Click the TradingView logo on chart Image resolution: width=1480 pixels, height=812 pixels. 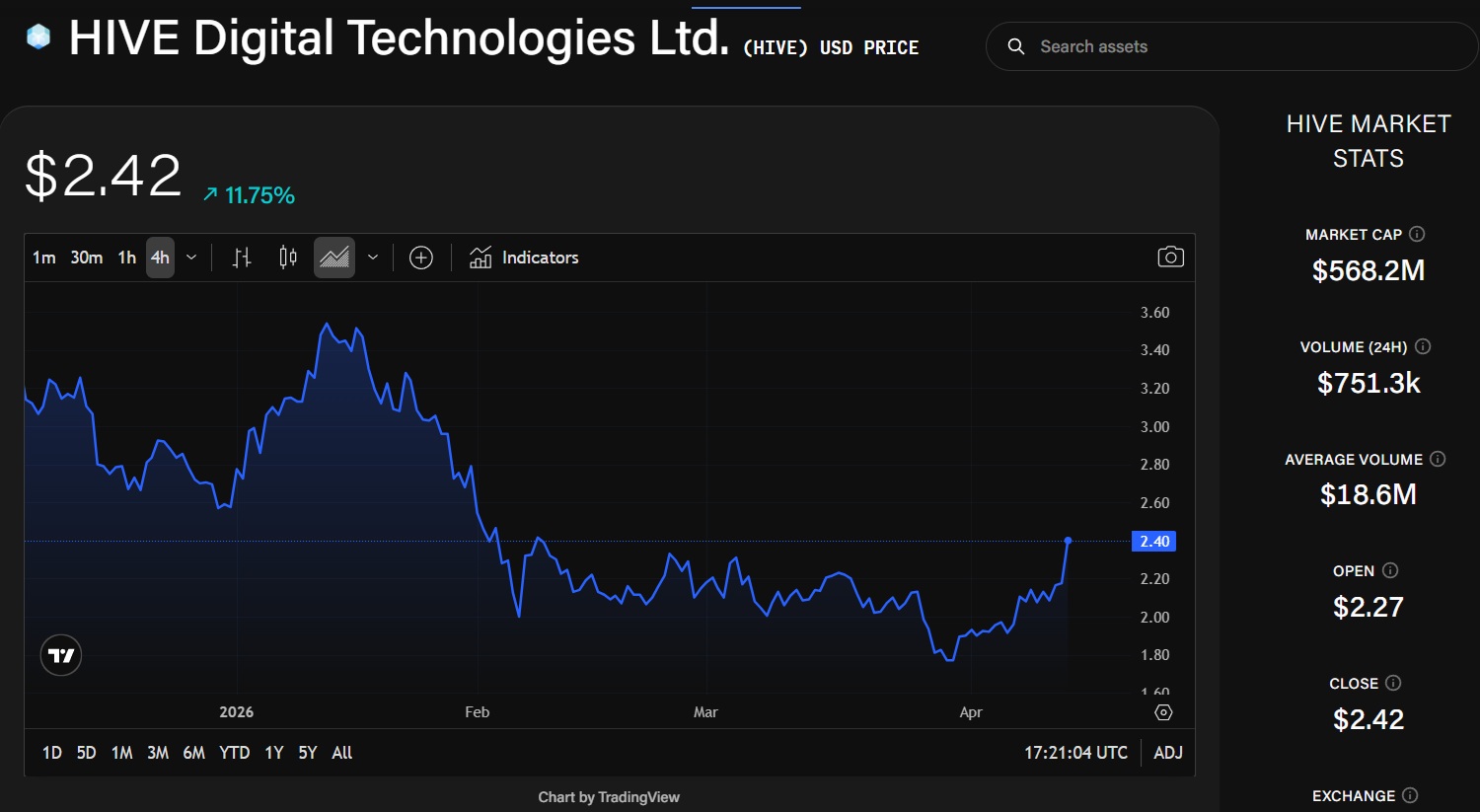click(x=61, y=655)
